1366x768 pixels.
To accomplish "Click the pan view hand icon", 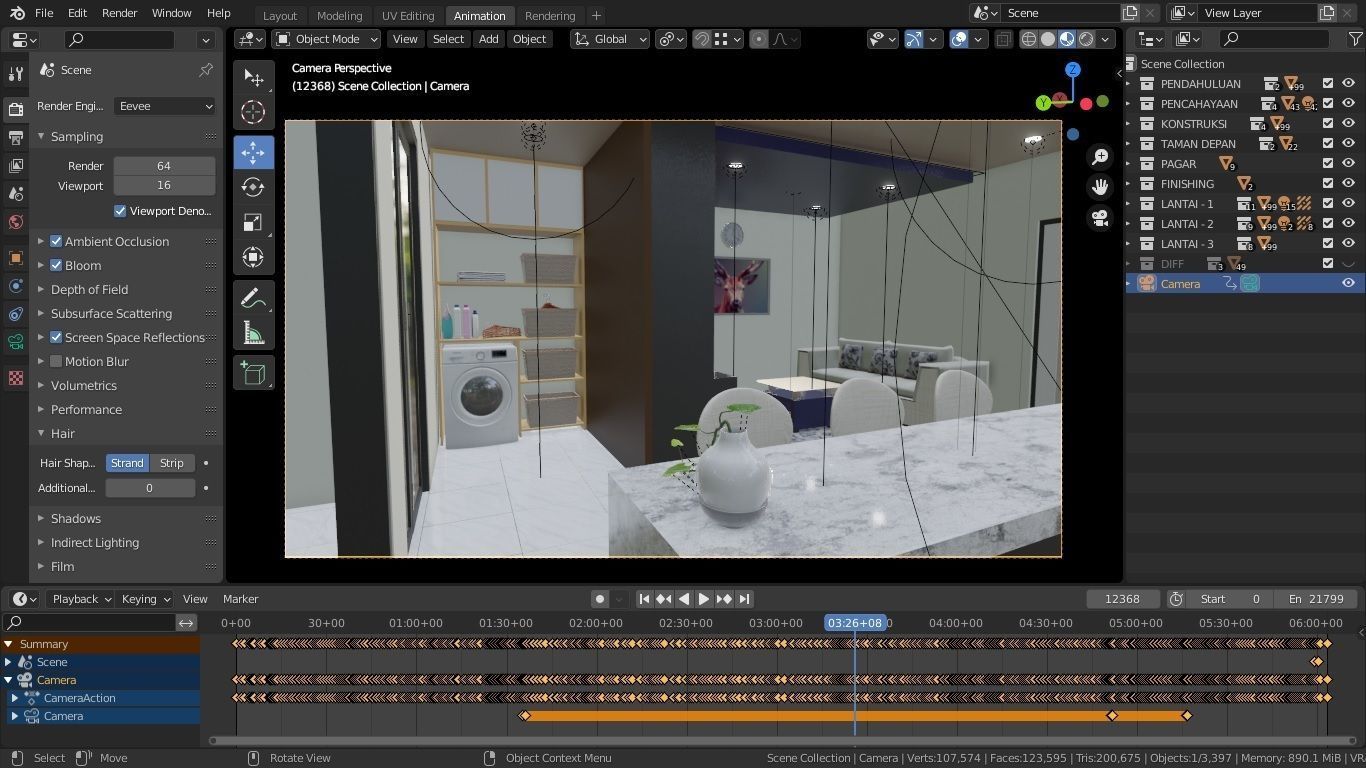I will tap(1100, 187).
